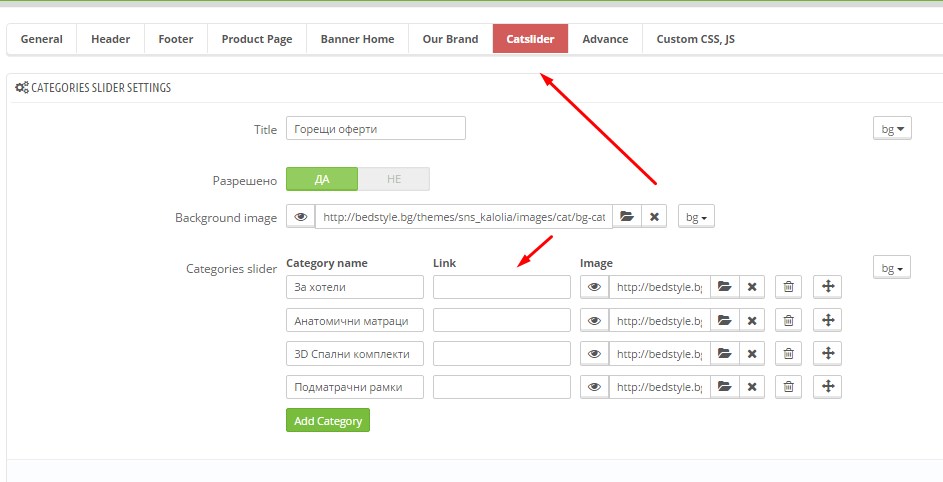
Task: Click the active Catslider tab
Action: (x=530, y=39)
